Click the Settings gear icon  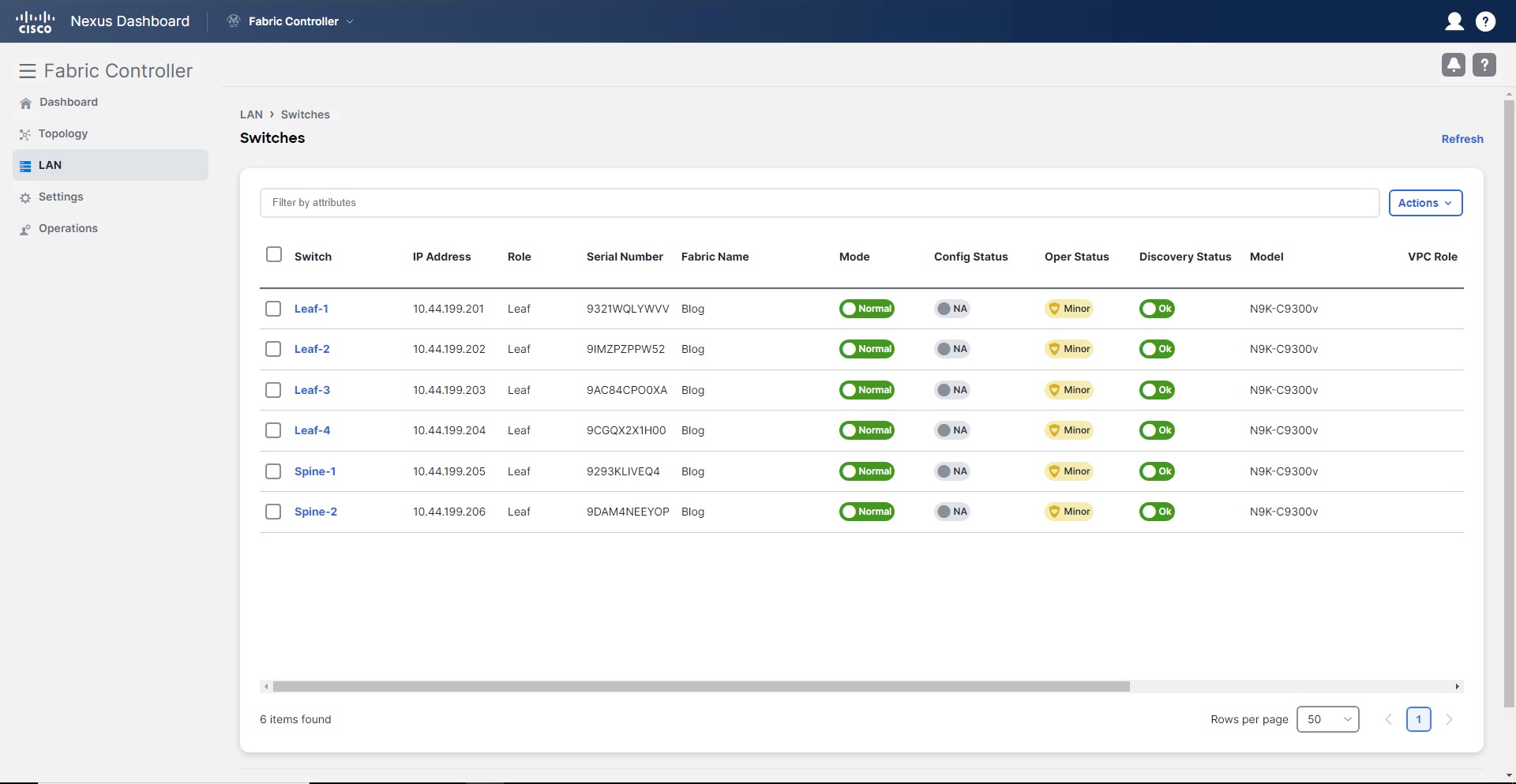tap(25, 197)
